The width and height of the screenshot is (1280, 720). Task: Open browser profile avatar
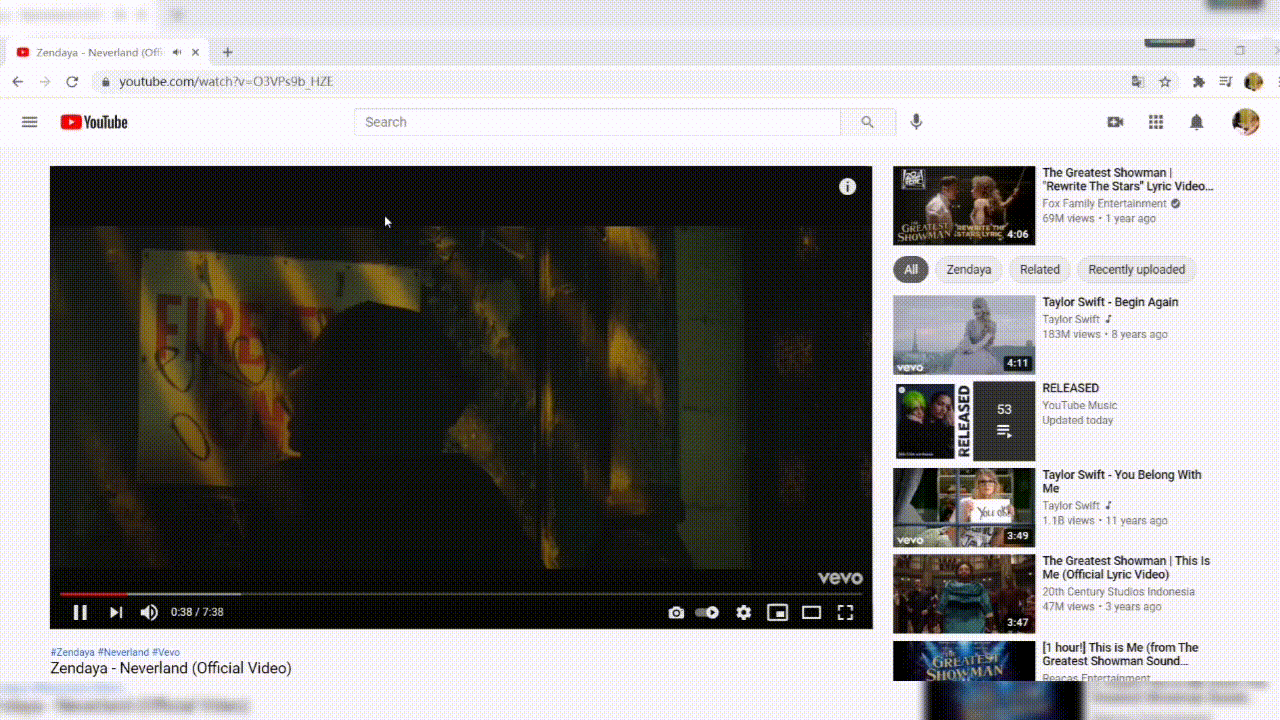[1253, 82]
